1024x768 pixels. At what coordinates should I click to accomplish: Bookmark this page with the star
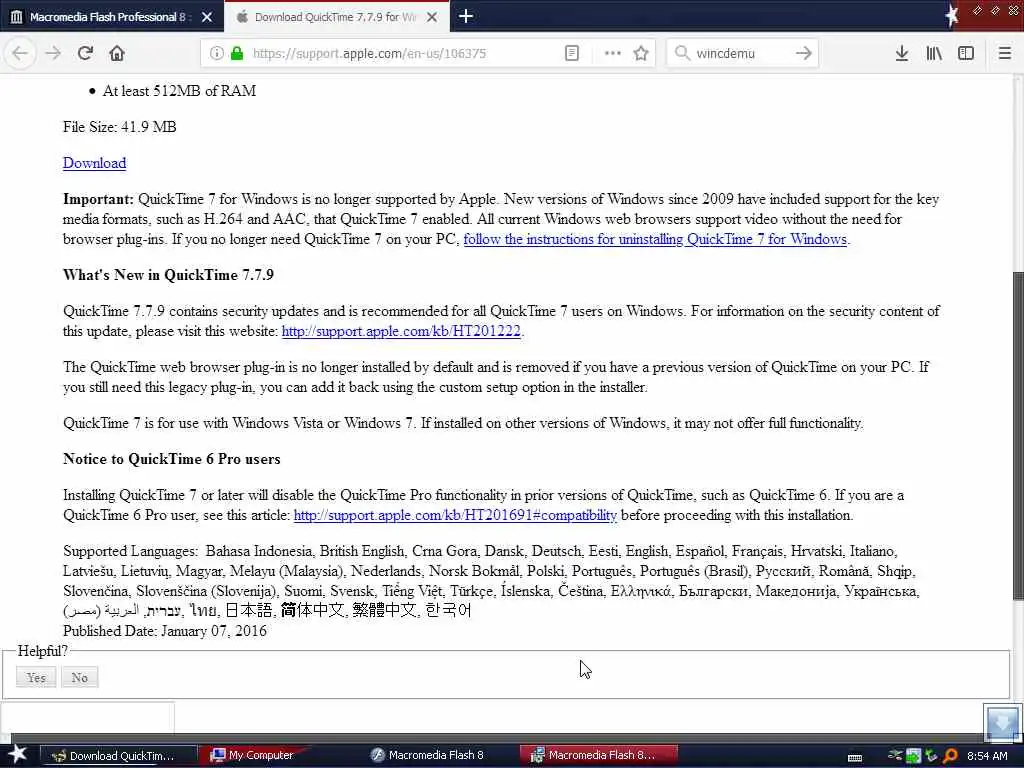click(x=641, y=53)
